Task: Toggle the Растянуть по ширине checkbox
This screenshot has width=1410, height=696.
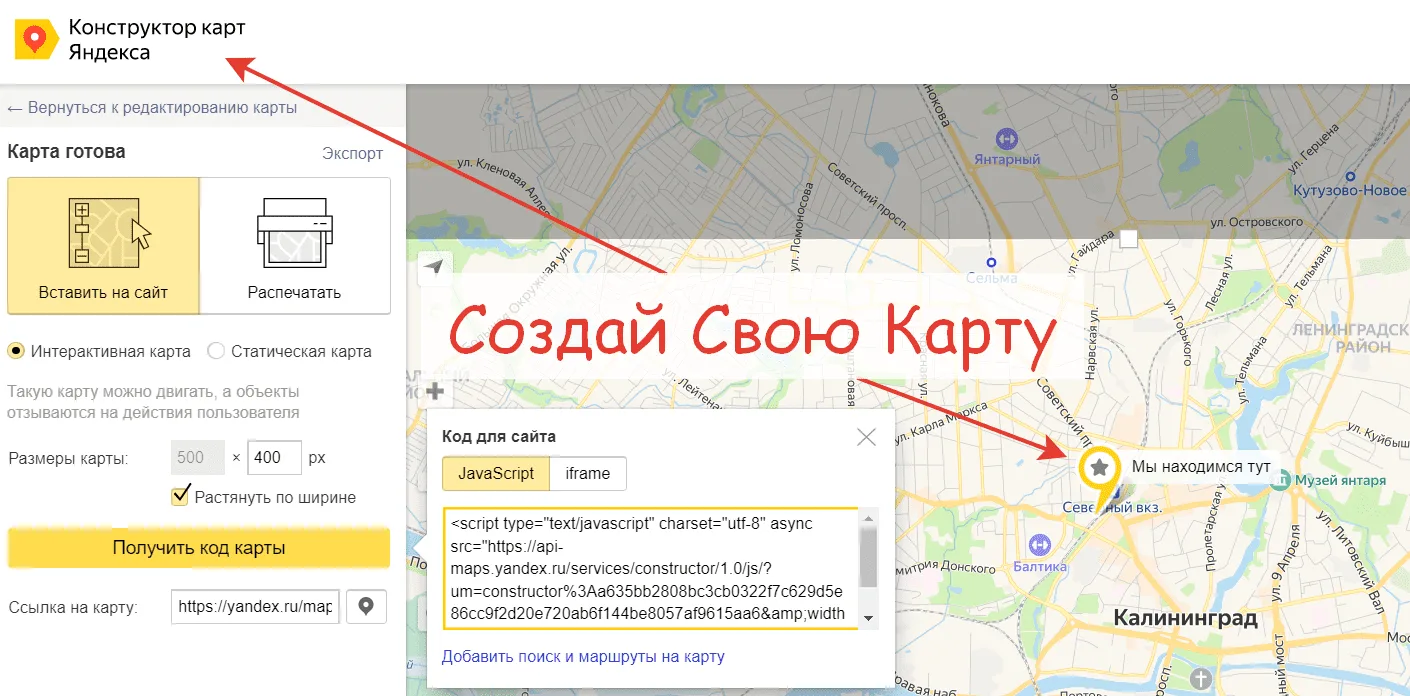Action: click(181, 496)
